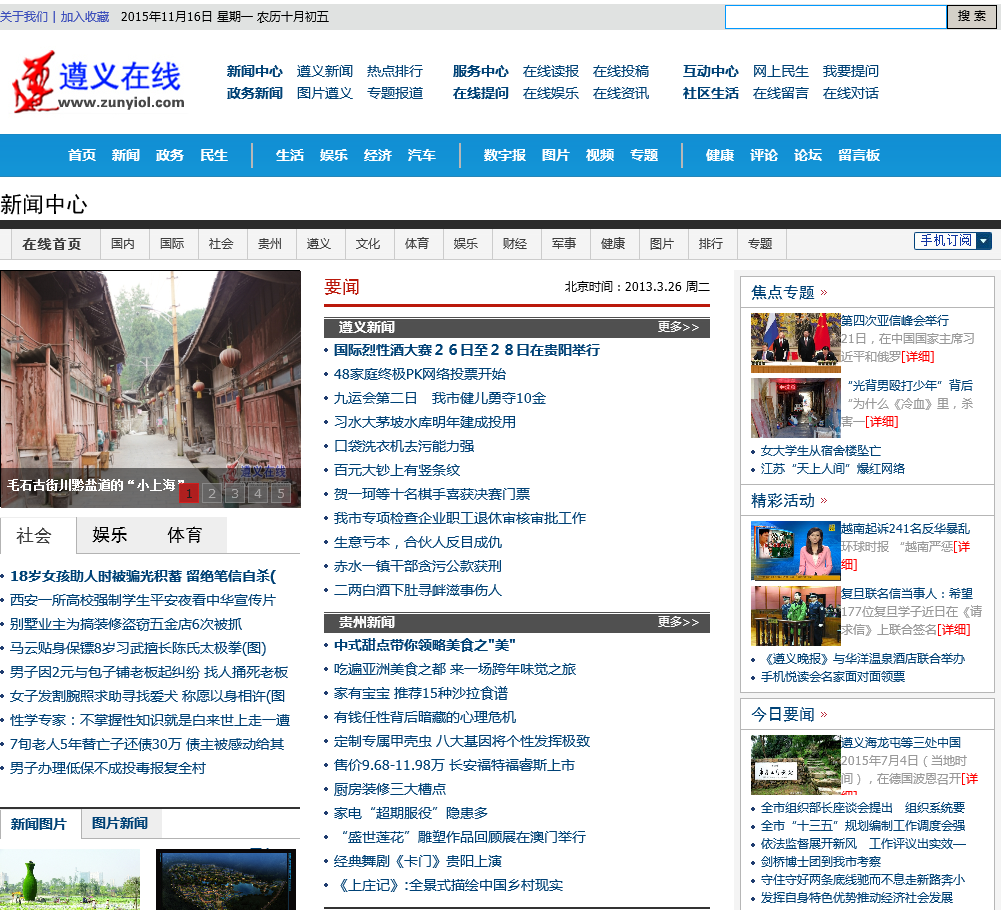Switch to the 军事 category tab
1001x910 pixels.
[564, 244]
